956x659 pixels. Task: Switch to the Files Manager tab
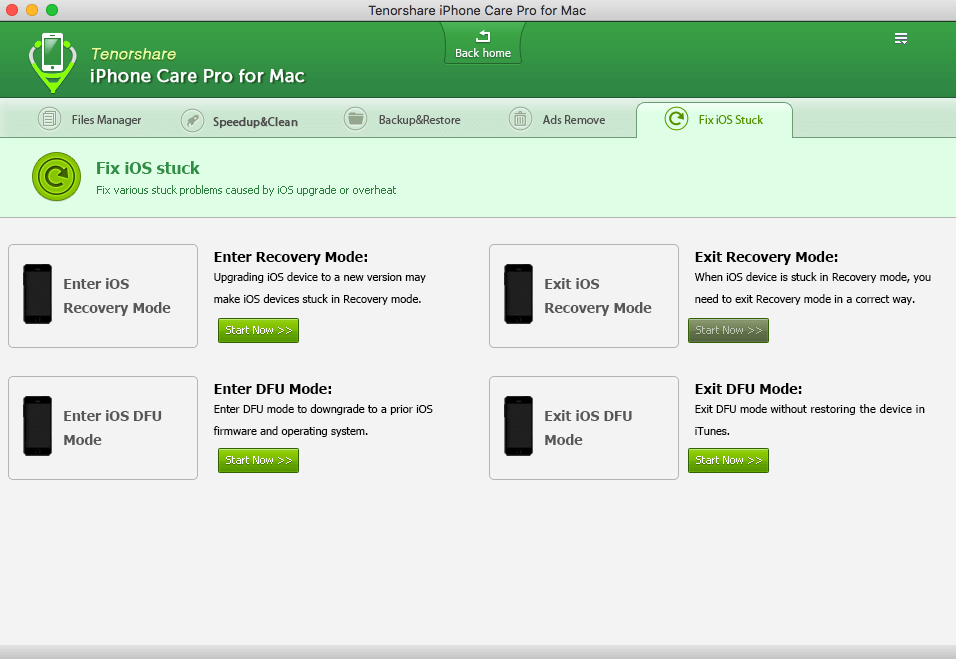(106, 119)
